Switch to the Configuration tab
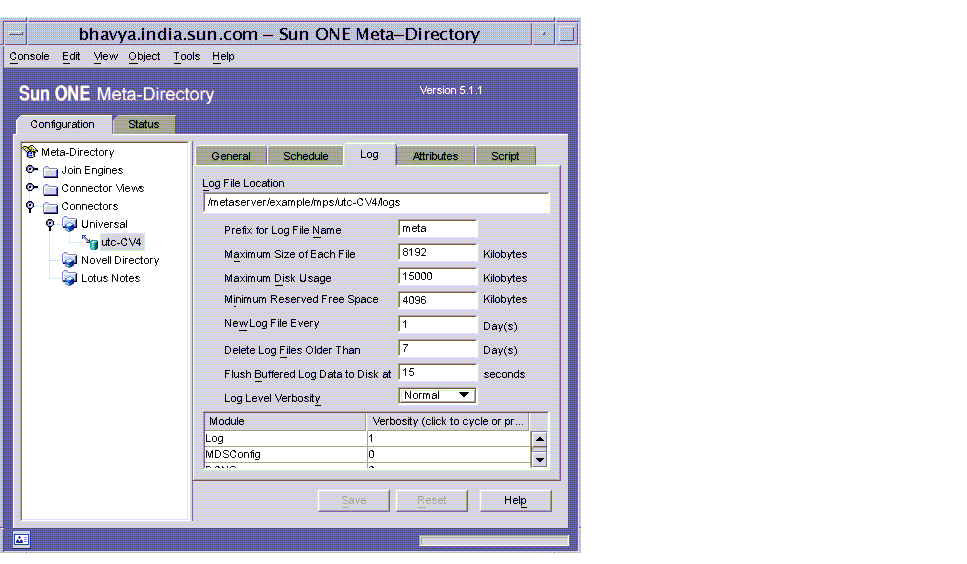967x564 pixels. pyautogui.click(x=63, y=124)
